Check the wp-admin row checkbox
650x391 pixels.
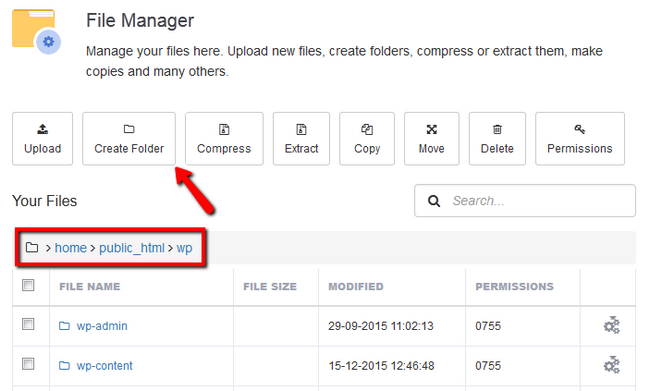pyautogui.click(x=28, y=324)
